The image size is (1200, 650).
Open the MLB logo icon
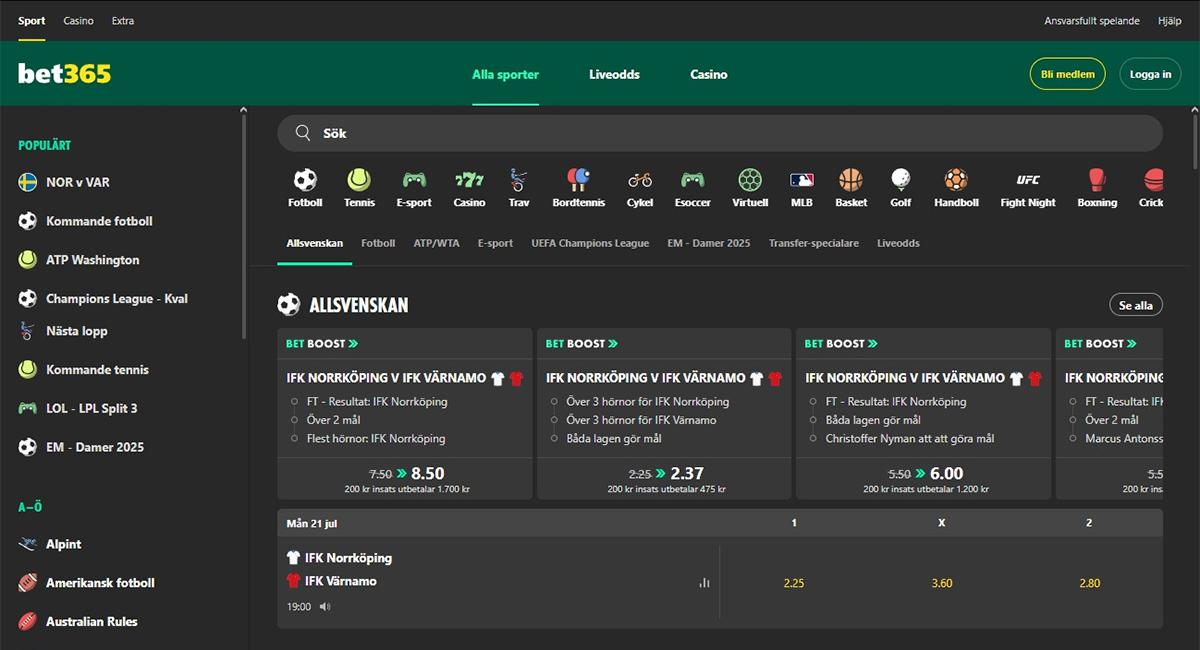point(802,180)
